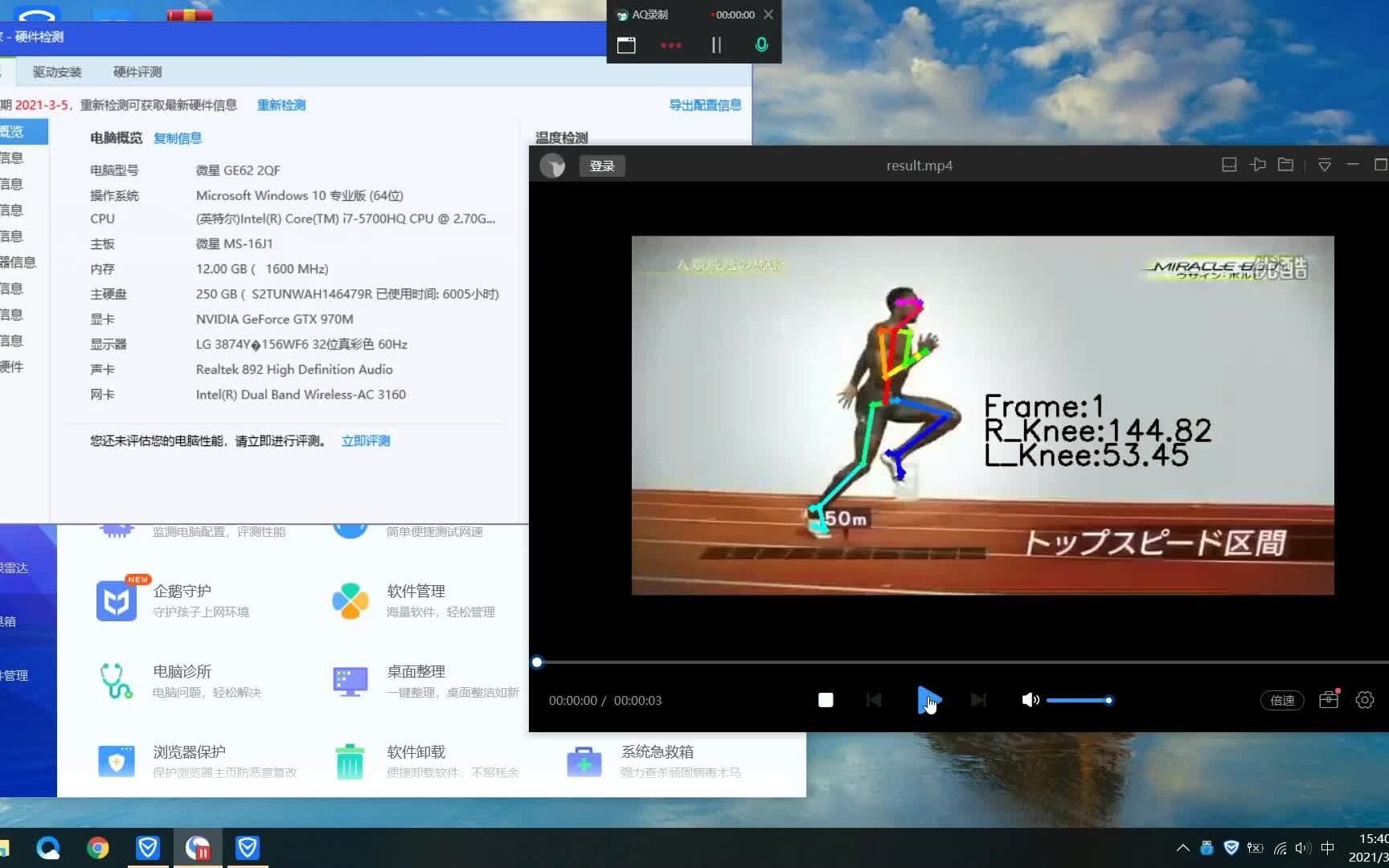Open player toolbox icon with red dot

[x=1329, y=699]
